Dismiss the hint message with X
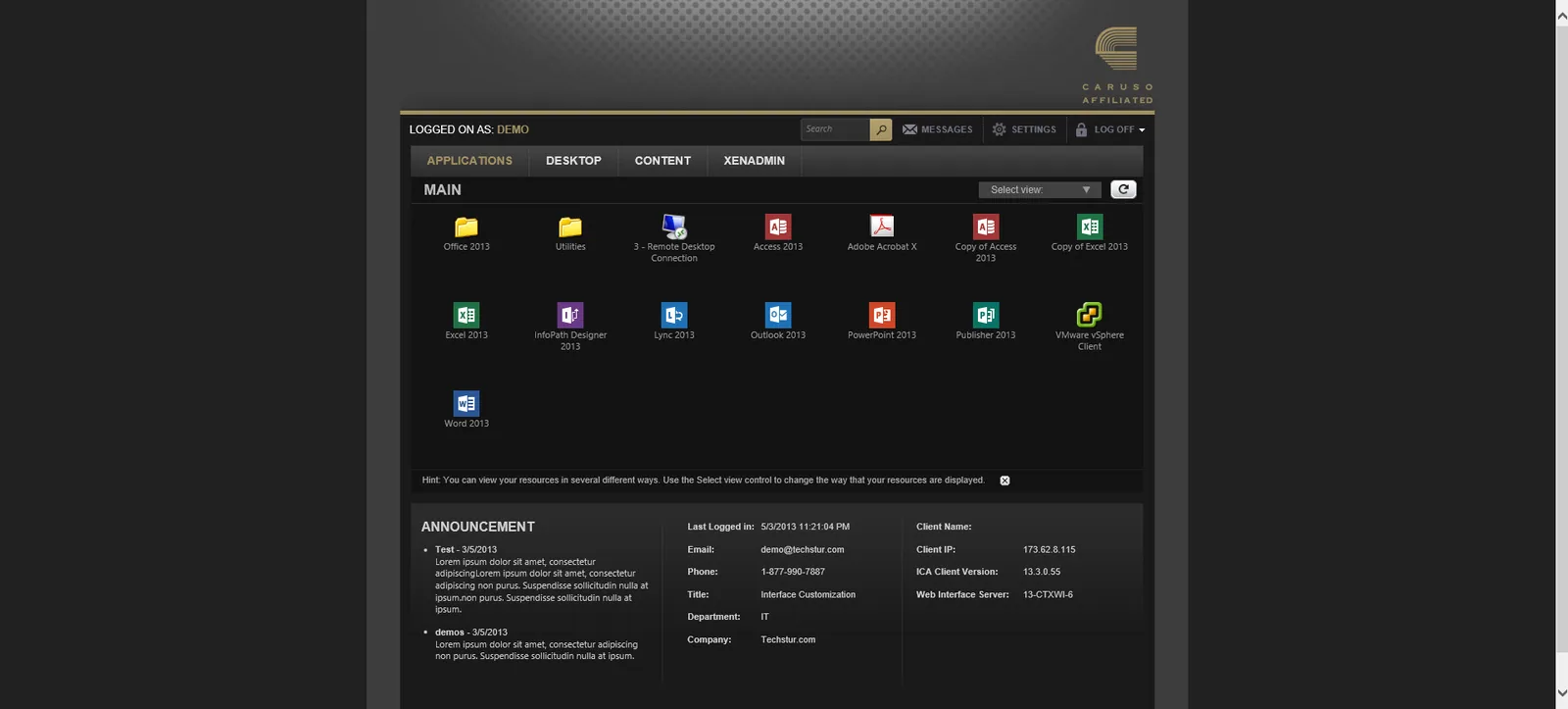Image resolution: width=1568 pixels, height=709 pixels. coord(1004,481)
